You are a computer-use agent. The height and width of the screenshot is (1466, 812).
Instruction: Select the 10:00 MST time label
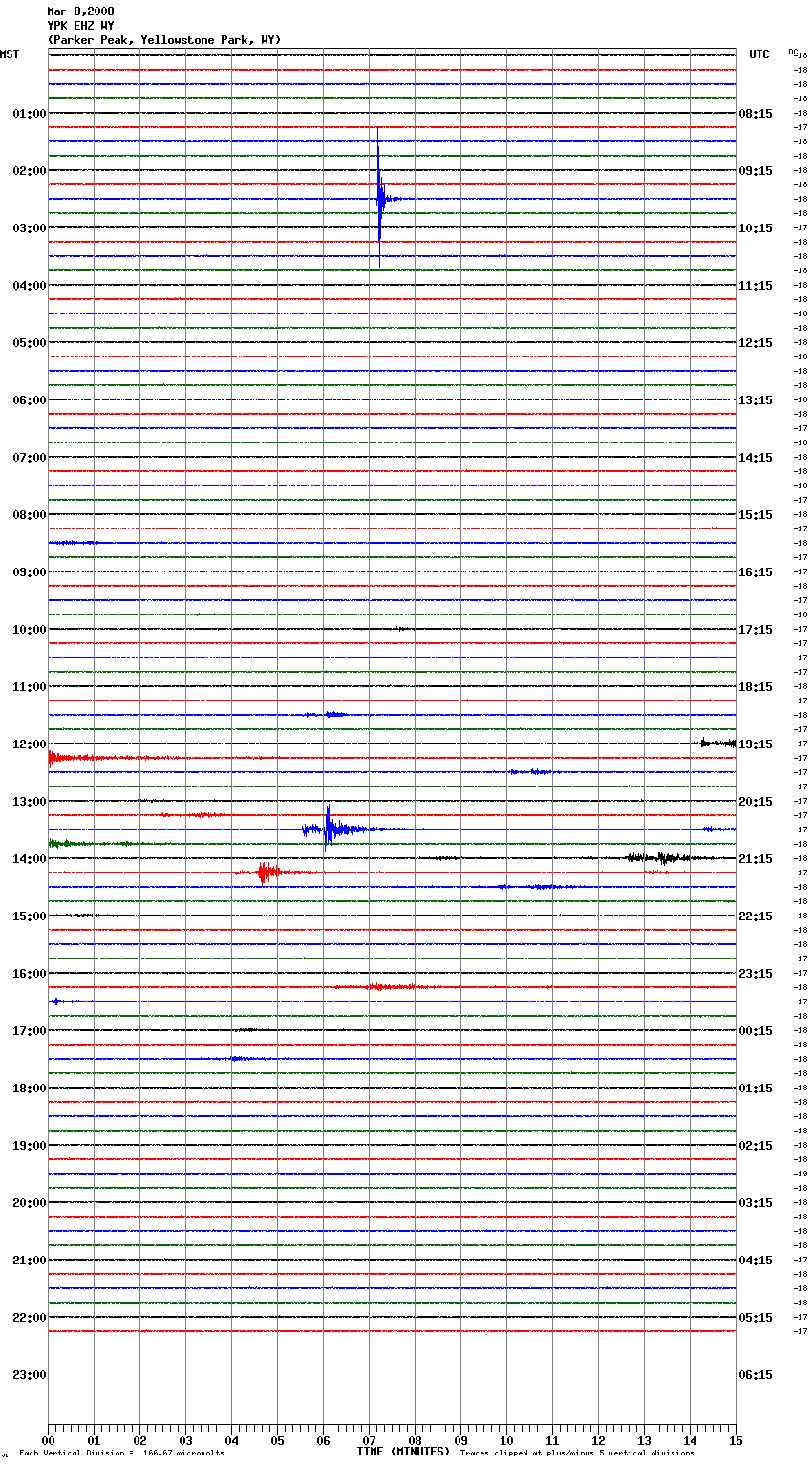coord(29,630)
